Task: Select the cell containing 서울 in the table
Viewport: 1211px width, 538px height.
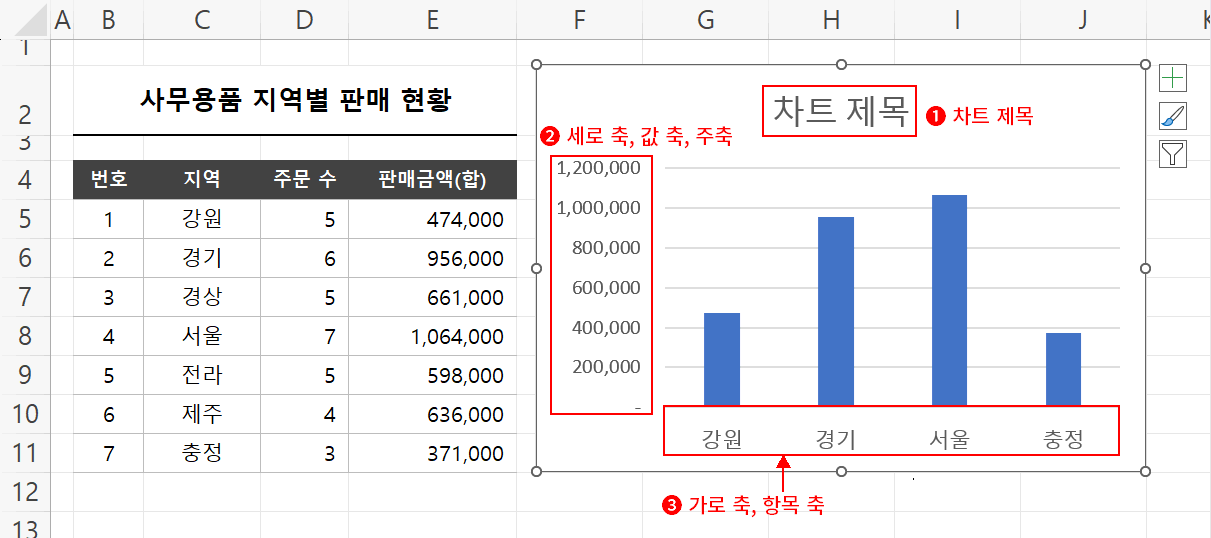Action: tap(203, 336)
